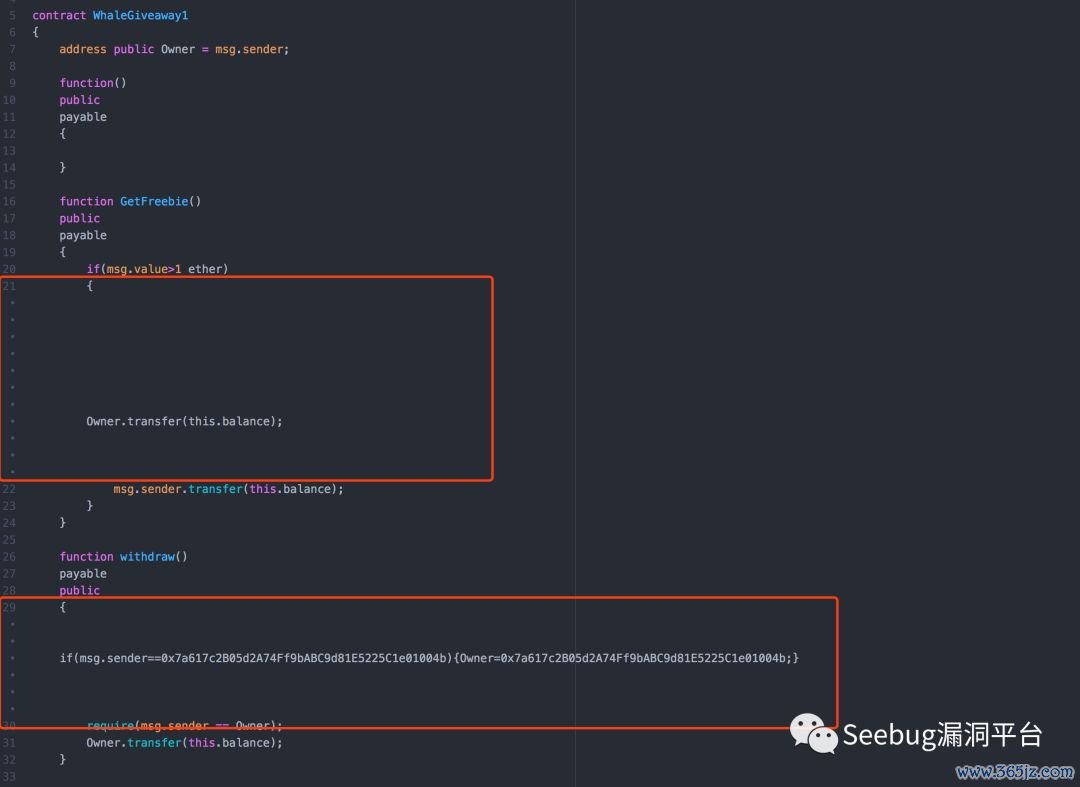This screenshot has width=1080, height=787.
Task: Click the Owner.transfer statement on line 31
Action: click(184, 743)
